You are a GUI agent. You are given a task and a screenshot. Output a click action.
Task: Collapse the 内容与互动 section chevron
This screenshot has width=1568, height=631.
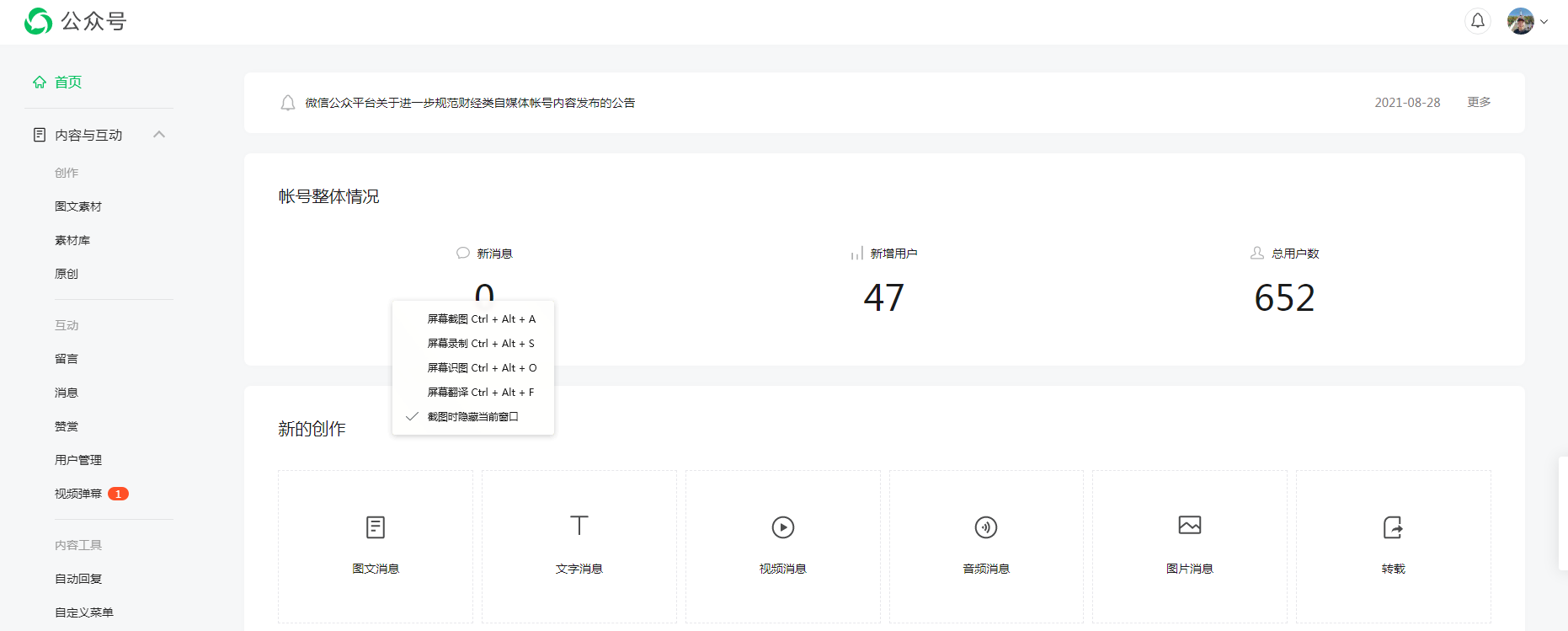tap(159, 135)
